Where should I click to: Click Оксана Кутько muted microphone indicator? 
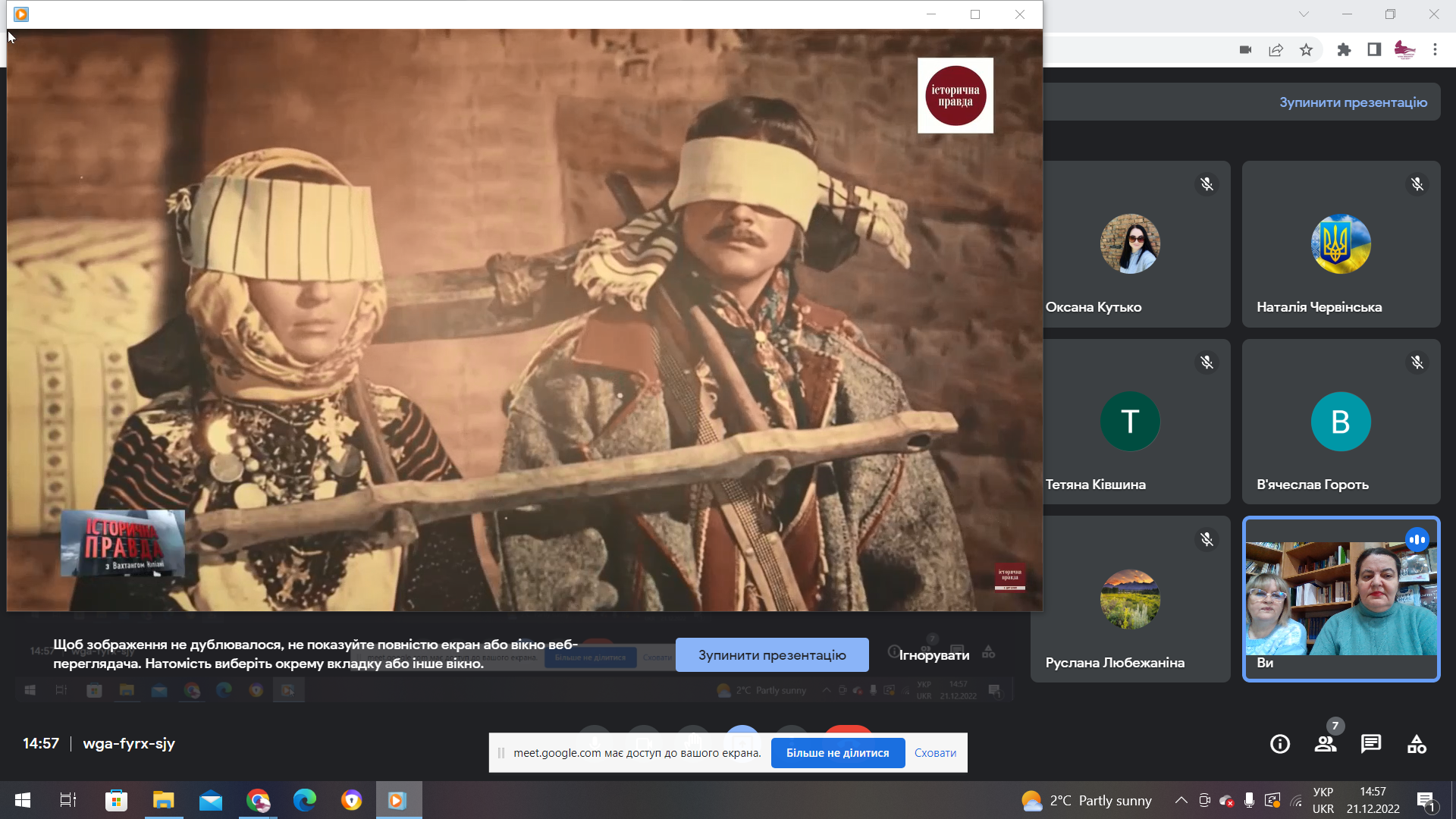[1207, 184]
